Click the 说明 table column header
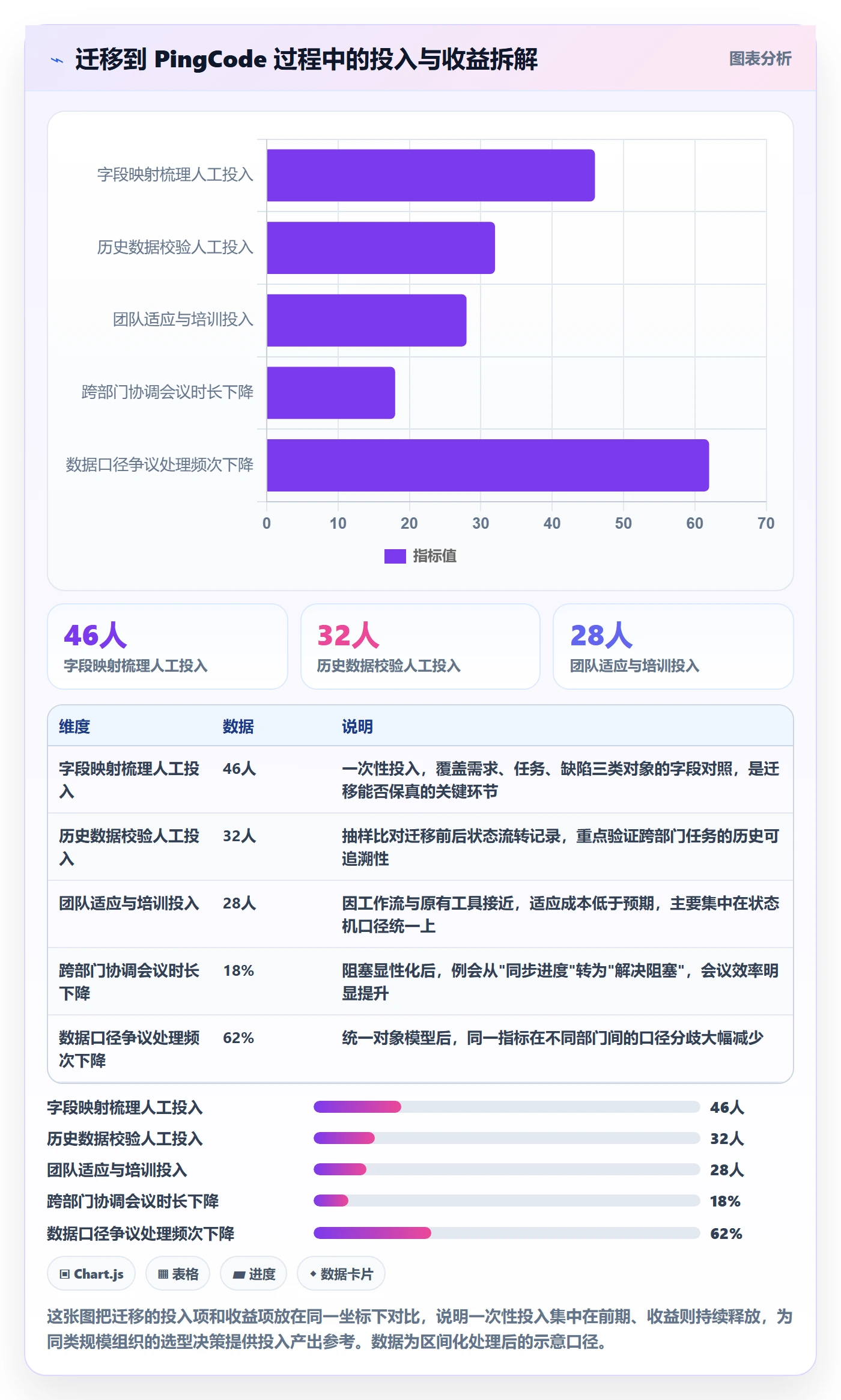Viewport: 841px width, 1400px height. point(357,726)
